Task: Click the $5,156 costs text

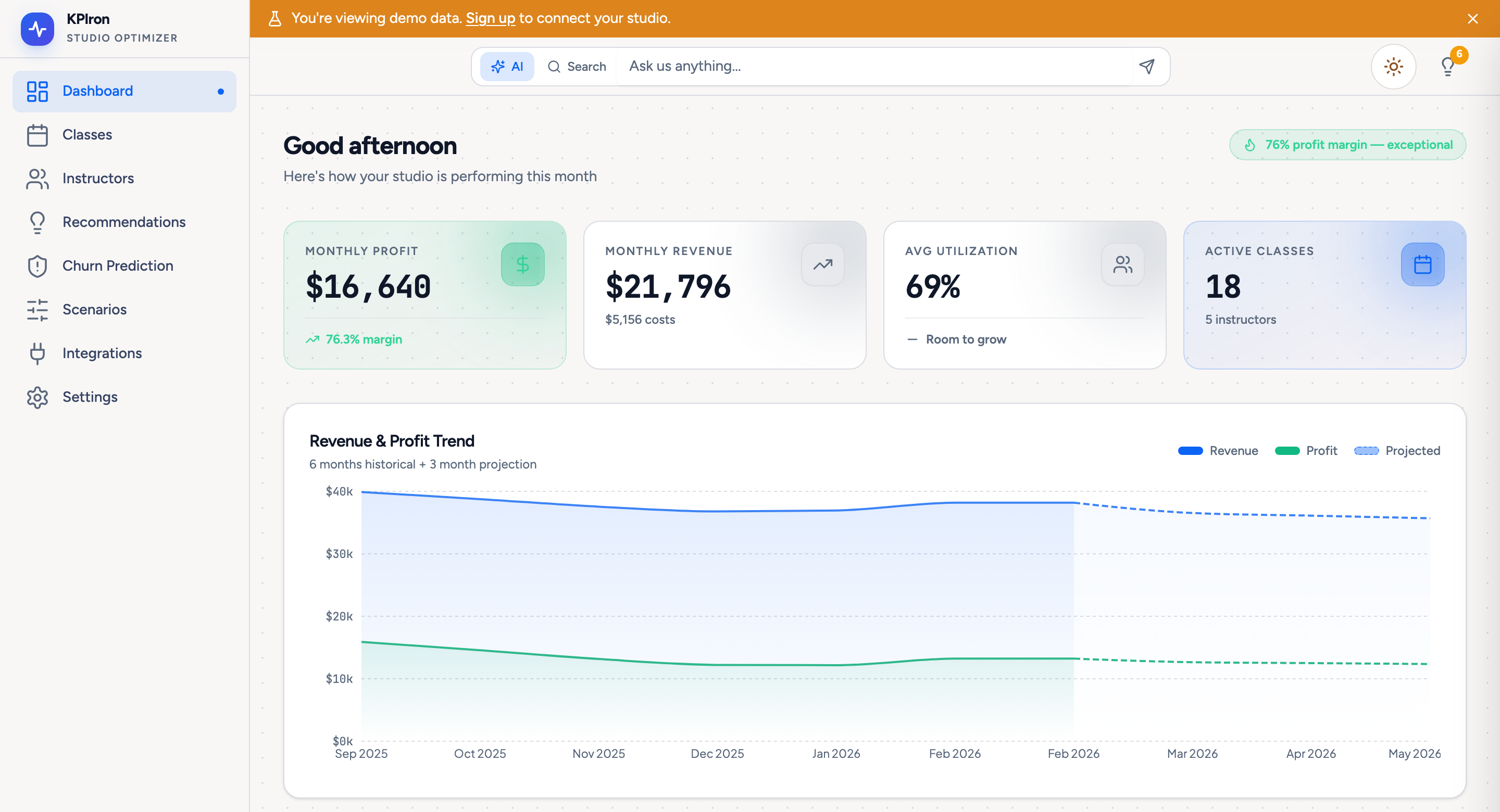Action: pyautogui.click(x=640, y=320)
